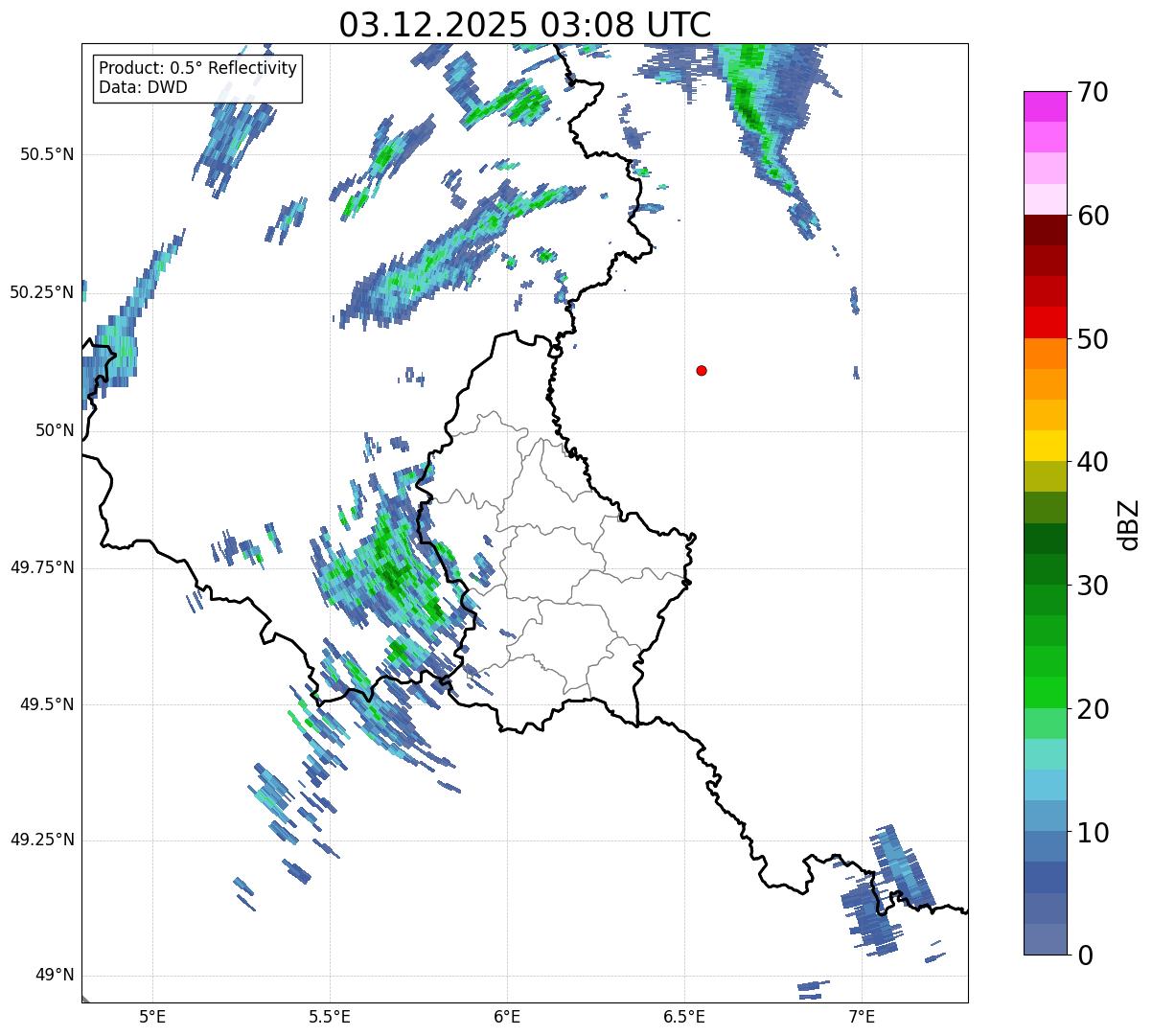Click the 6.5°E longitude label
The width and height of the screenshot is (1152, 1036).
(684, 1016)
